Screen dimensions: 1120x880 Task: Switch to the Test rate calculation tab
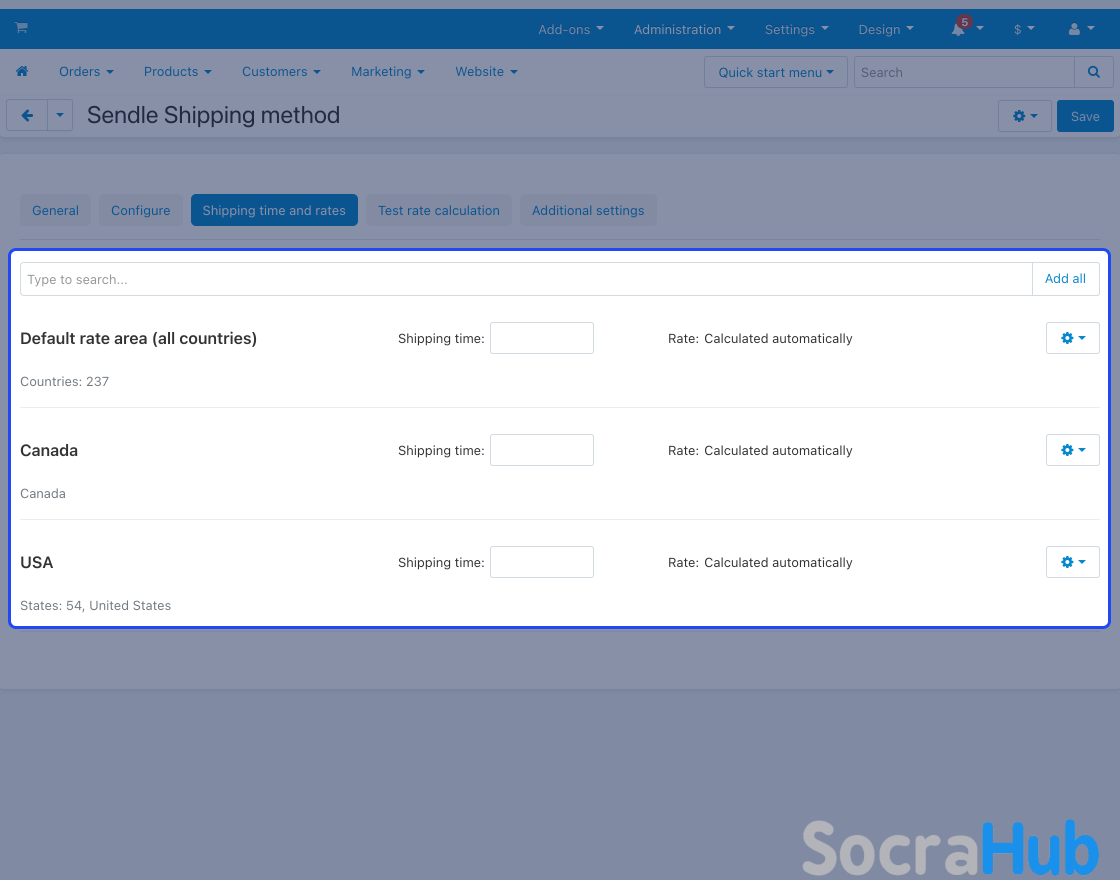point(438,210)
